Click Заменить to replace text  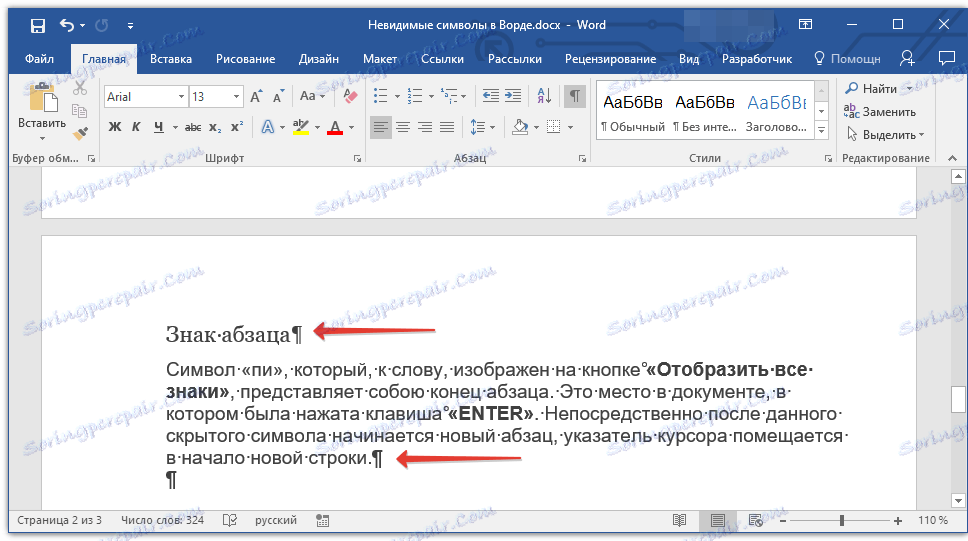[880, 112]
